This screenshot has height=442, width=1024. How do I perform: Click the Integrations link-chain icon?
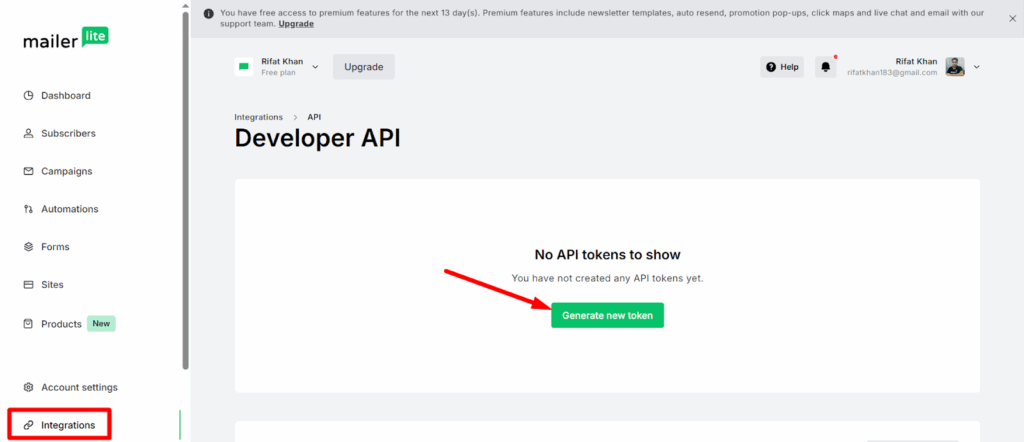click(28, 425)
